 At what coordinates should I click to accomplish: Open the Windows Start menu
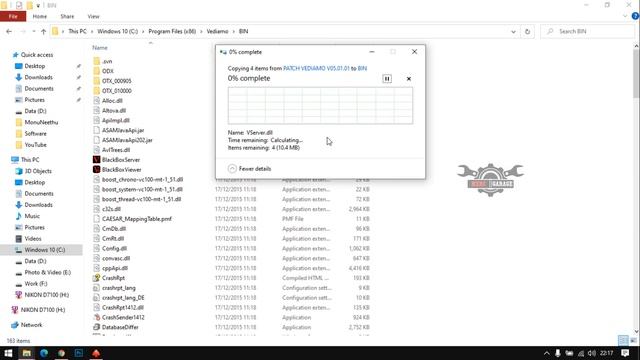8,353
